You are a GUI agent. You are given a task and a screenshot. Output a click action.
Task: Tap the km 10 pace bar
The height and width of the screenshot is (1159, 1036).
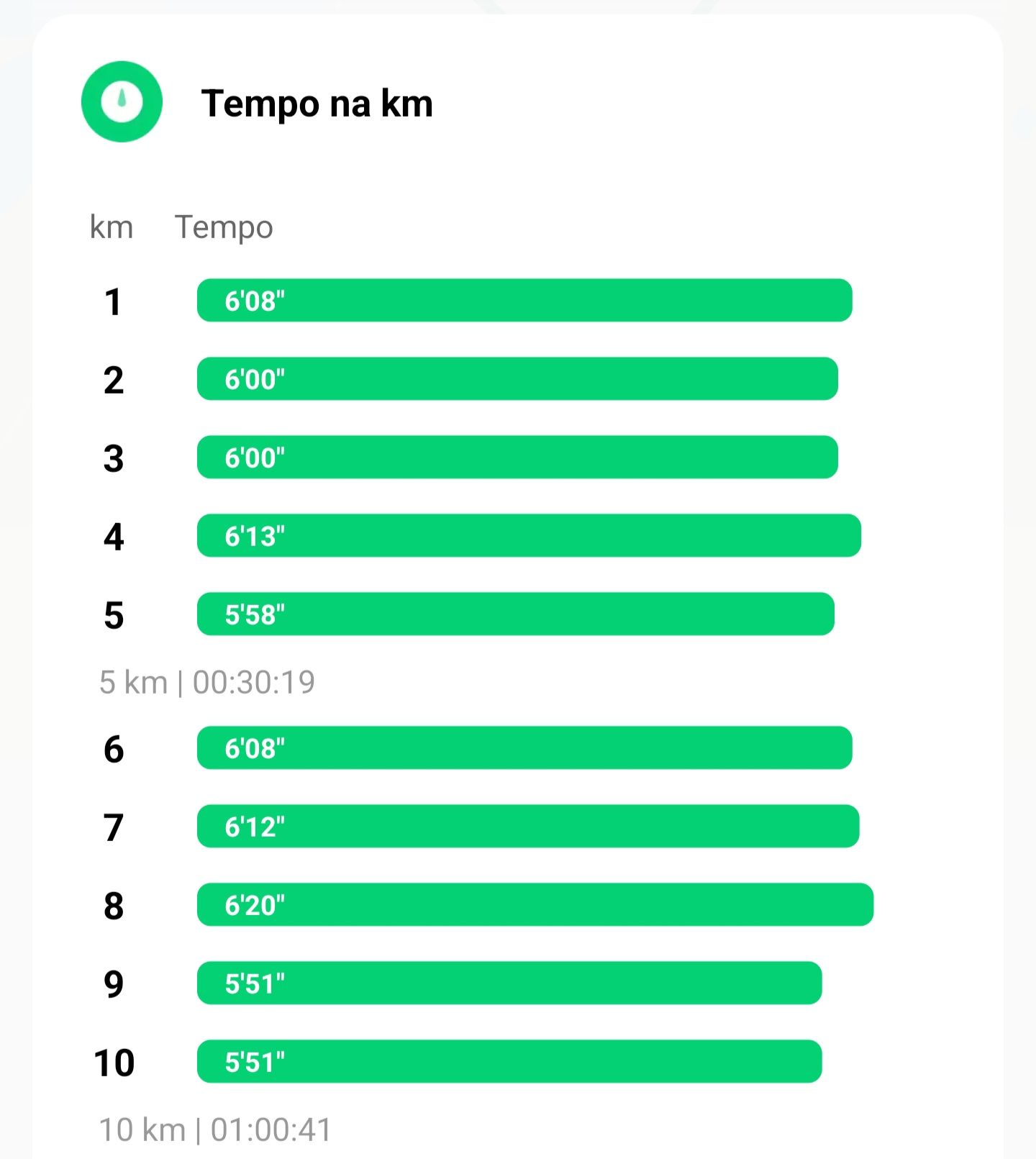(x=509, y=1061)
